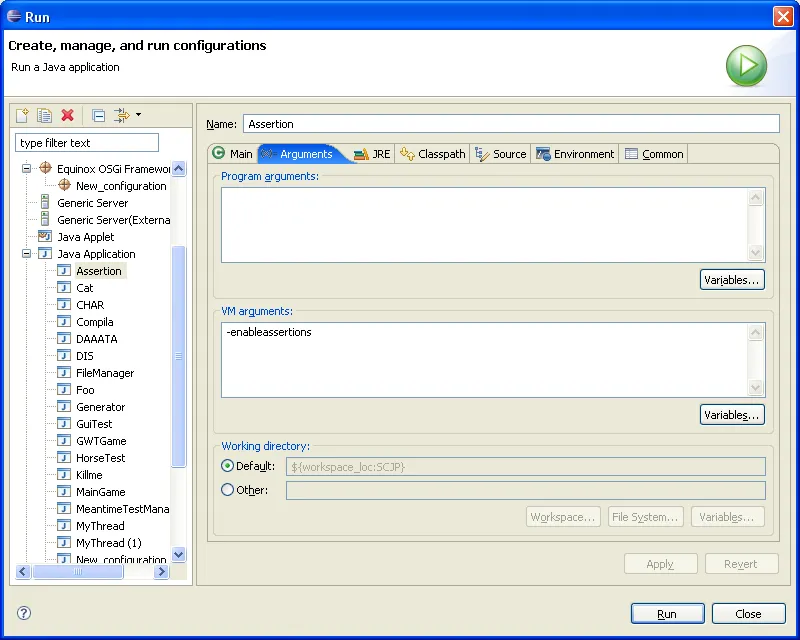Select the Java Applet configuration type
The width and height of the screenshot is (800, 640).
point(85,237)
